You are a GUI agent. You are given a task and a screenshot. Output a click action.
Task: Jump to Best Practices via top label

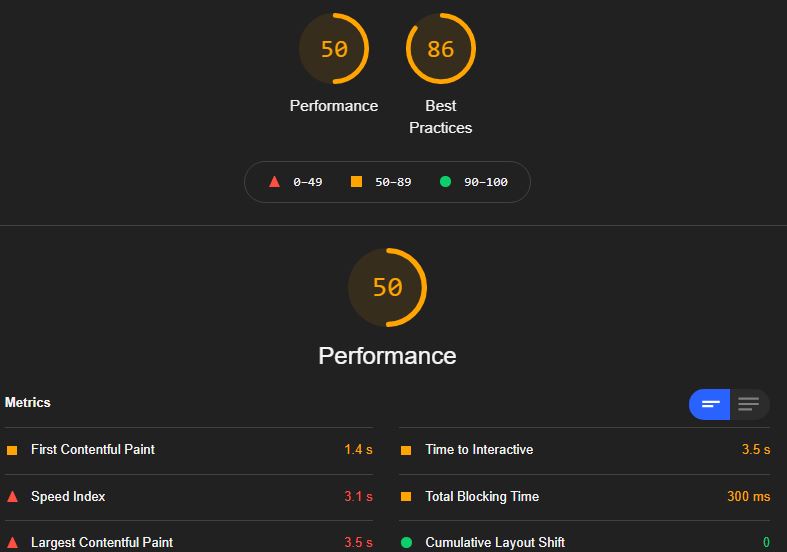(x=441, y=117)
